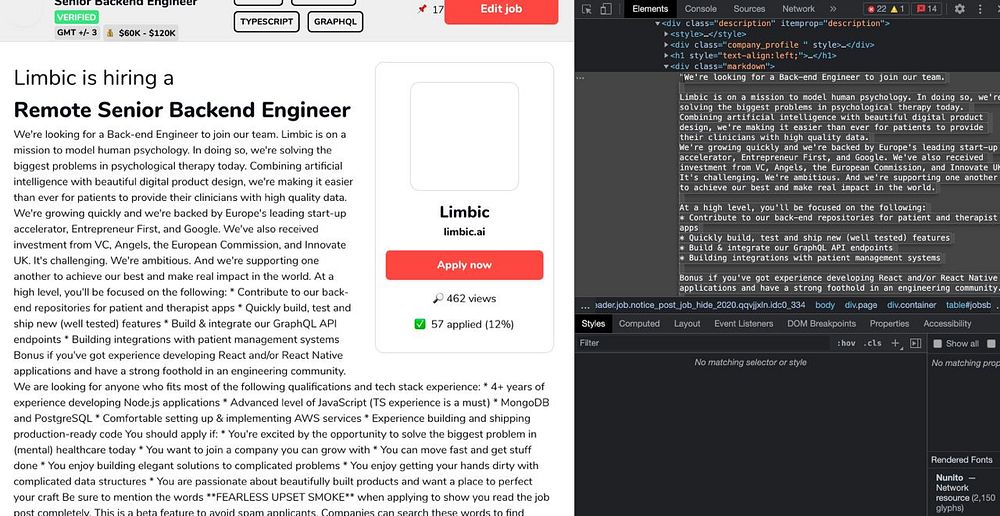
Task: Open the Event Listeners tab
Action: point(744,323)
